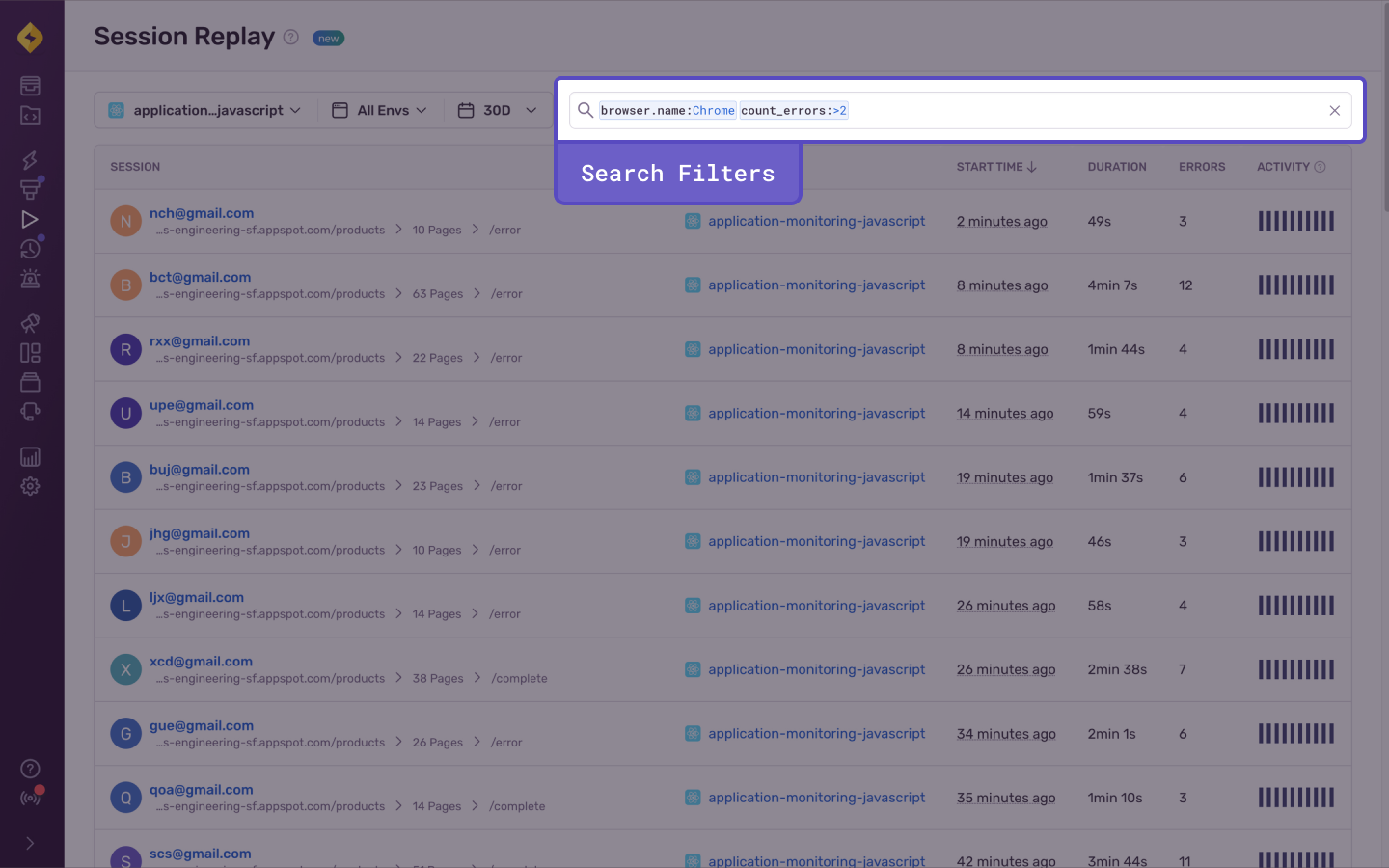Image resolution: width=1389 pixels, height=868 pixels.
Task: Open Session Replays via play triangle icon
Action: click(x=30, y=219)
